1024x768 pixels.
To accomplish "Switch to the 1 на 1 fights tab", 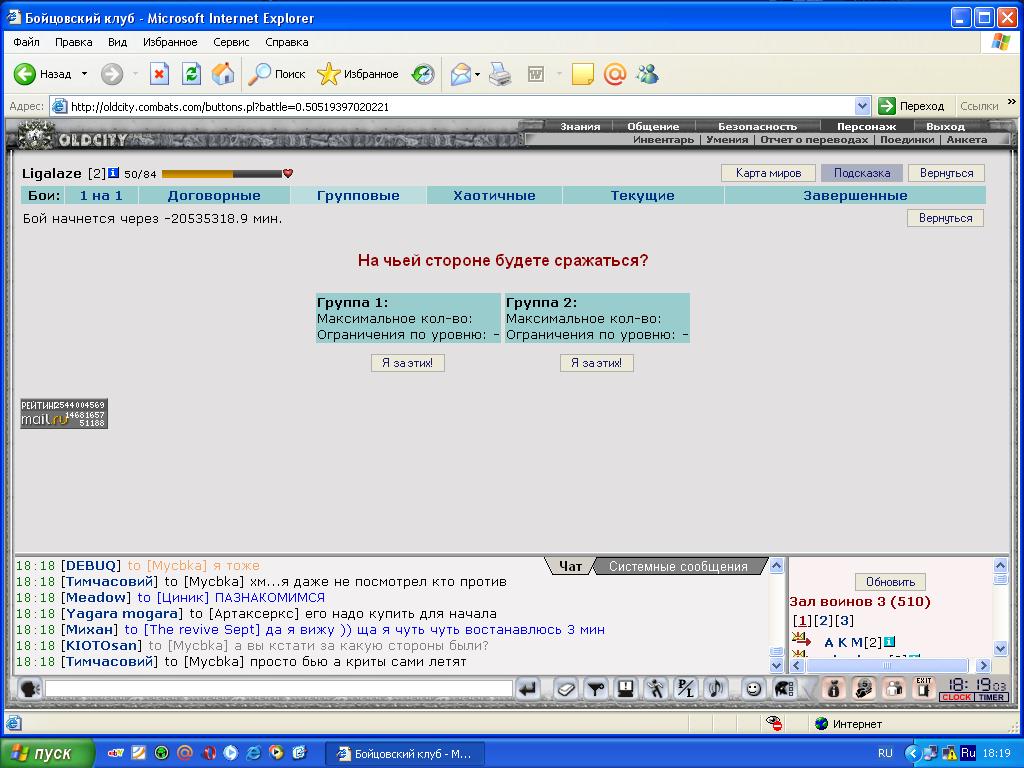I will pyautogui.click(x=101, y=195).
